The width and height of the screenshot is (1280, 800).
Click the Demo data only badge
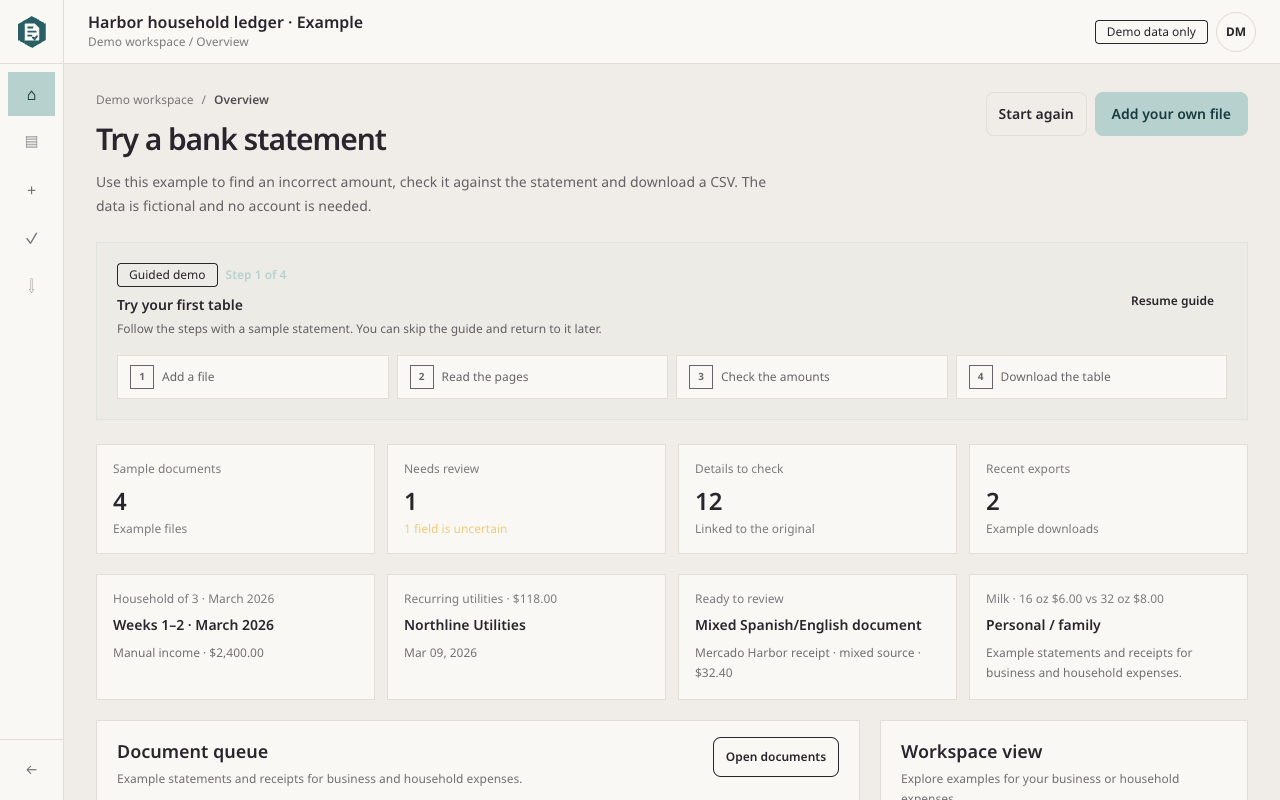[1151, 32]
